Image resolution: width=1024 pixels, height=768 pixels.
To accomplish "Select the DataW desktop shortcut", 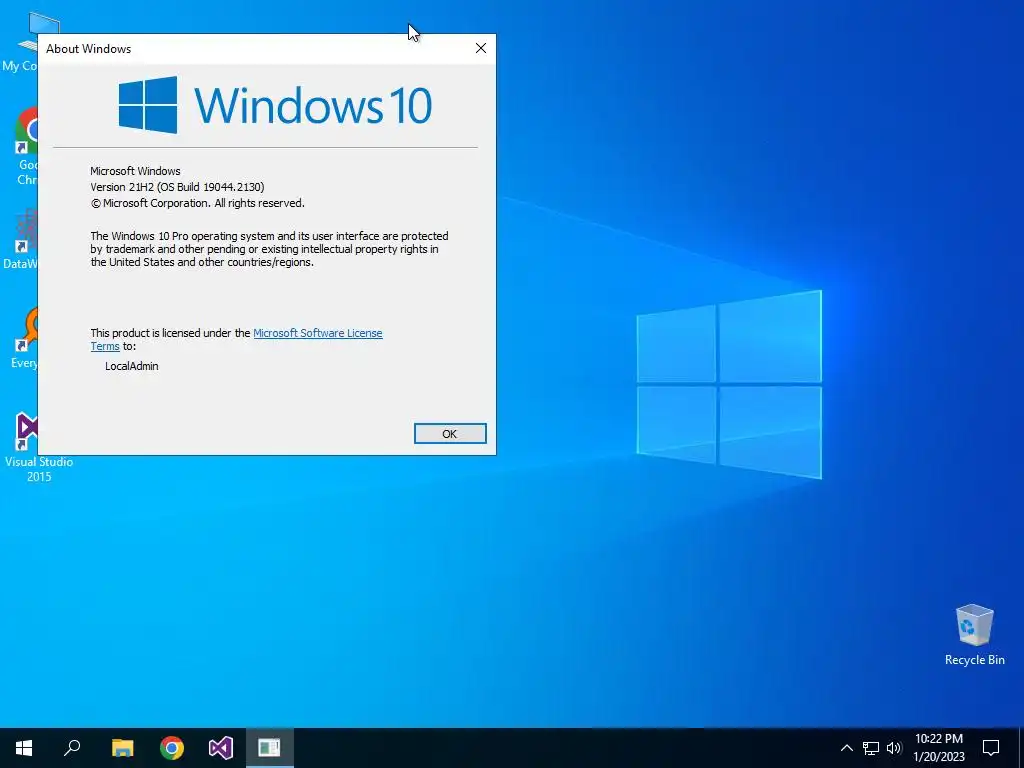I will (x=21, y=239).
